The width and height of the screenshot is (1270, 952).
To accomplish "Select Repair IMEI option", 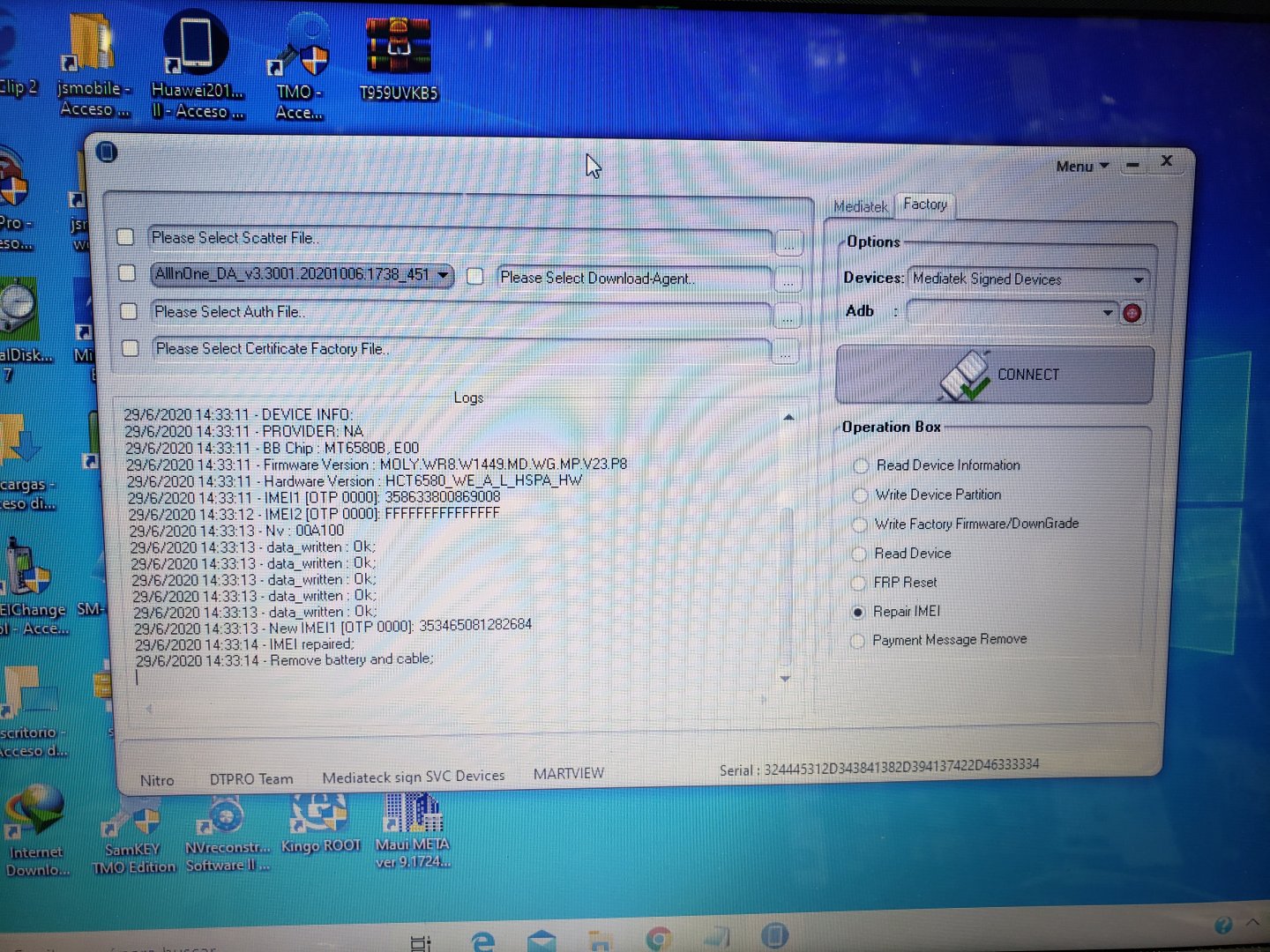I will (x=858, y=612).
